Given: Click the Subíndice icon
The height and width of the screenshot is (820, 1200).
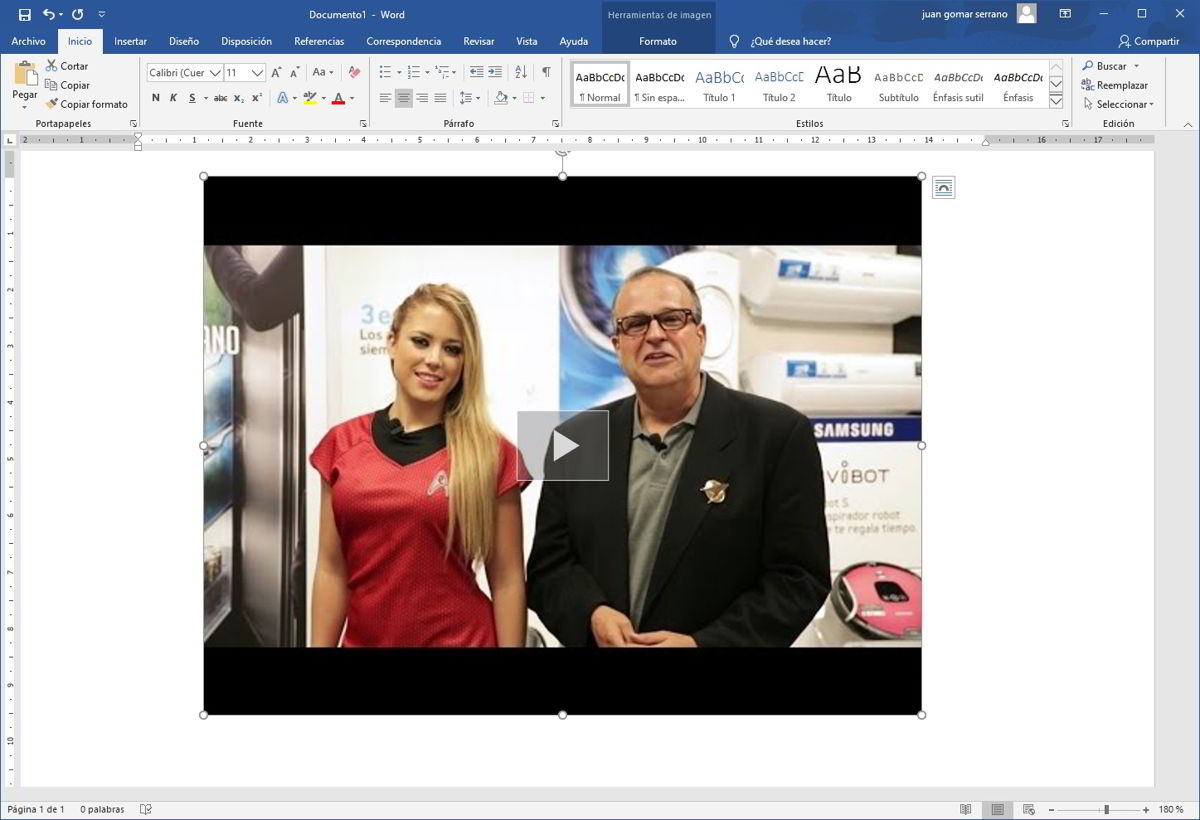Looking at the screenshot, I should pyautogui.click(x=238, y=99).
